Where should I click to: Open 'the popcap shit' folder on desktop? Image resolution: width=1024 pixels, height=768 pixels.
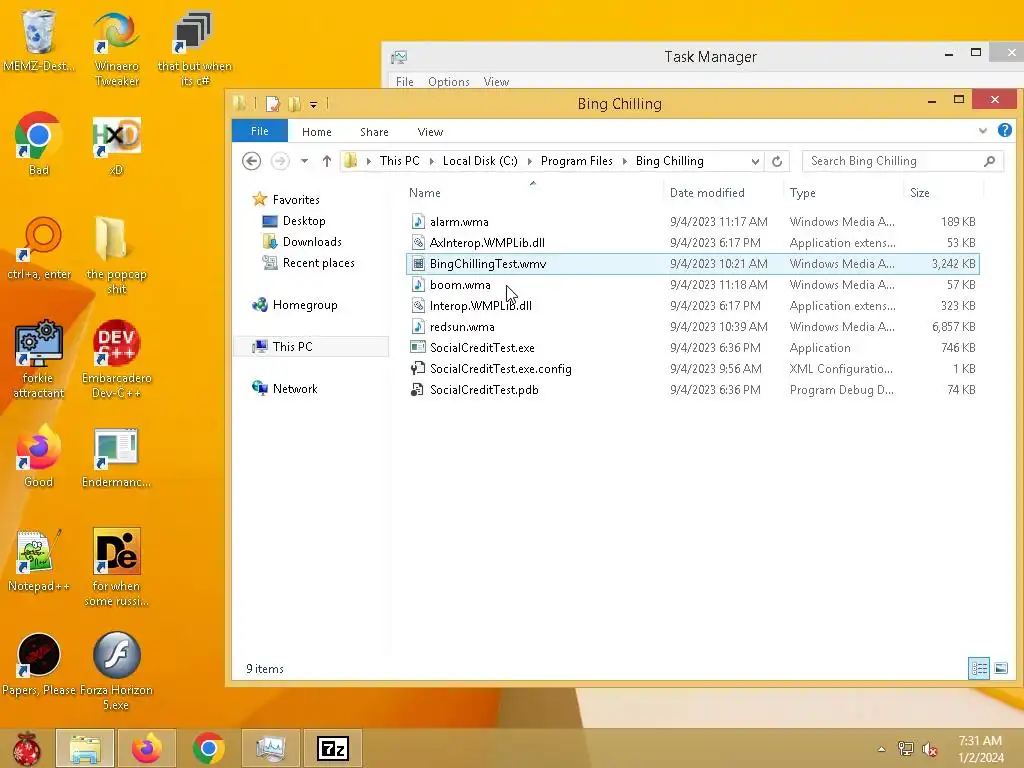pyautogui.click(x=116, y=255)
